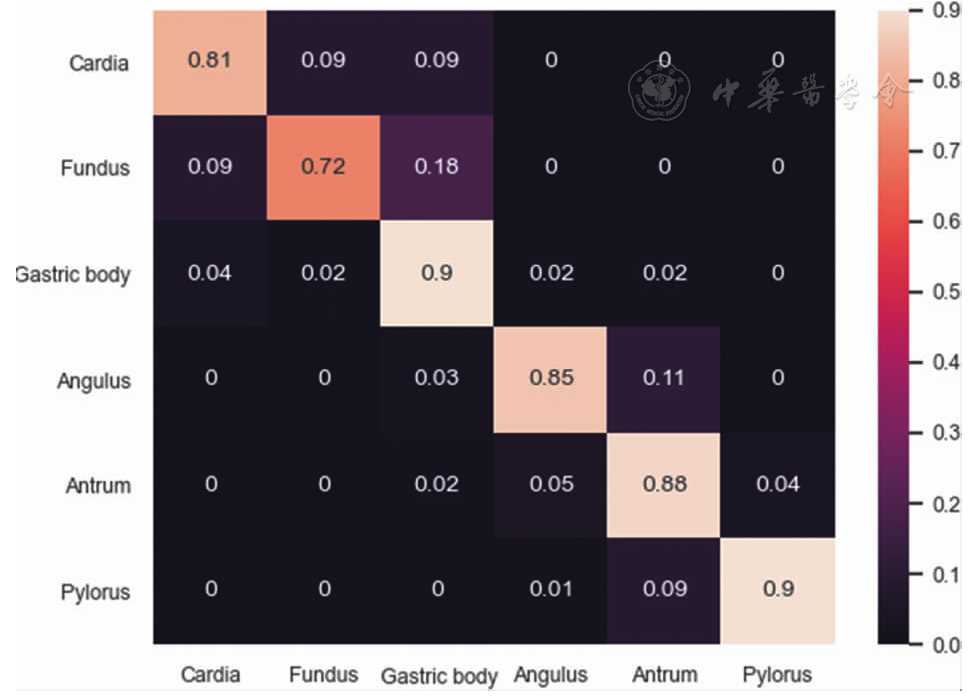Click the Angulus column label at bottom
The height and width of the screenshot is (696, 971).
point(551,675)
